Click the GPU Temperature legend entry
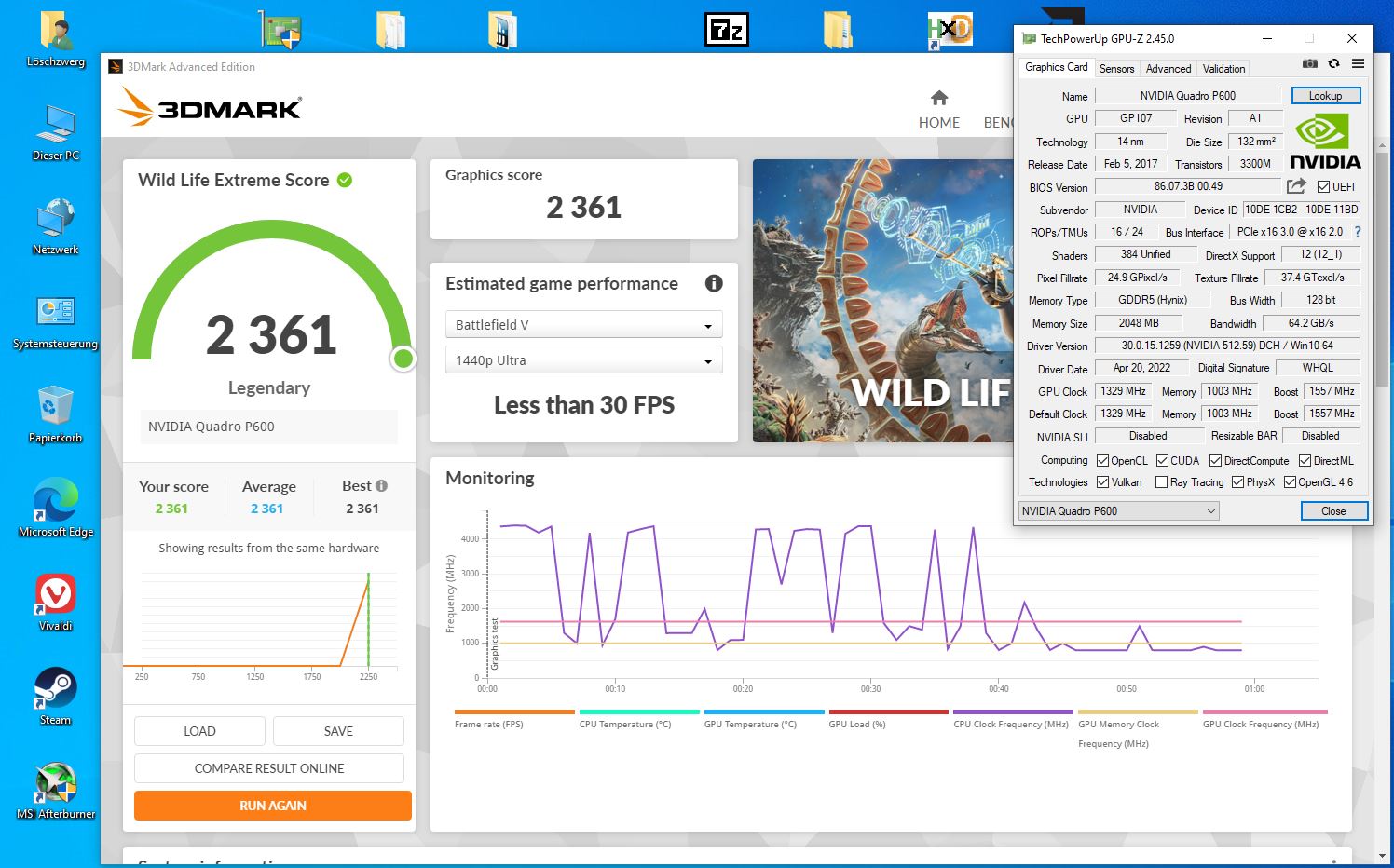 750,725
